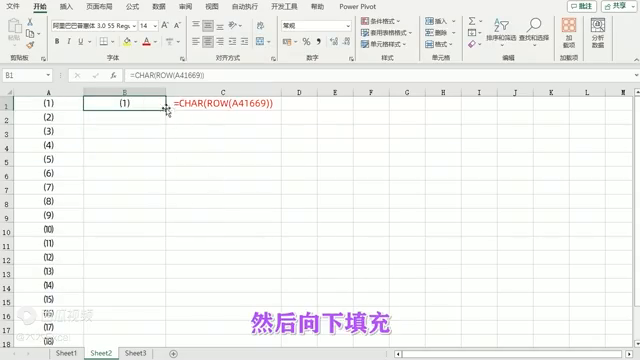
Task: Increase font size with larger A
Action: point(165,25)
